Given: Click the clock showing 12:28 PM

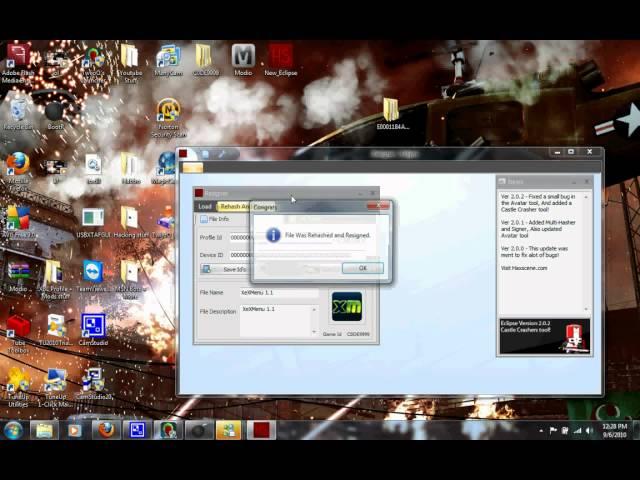Looking at the screenshot, I should [x=615, y=430].
